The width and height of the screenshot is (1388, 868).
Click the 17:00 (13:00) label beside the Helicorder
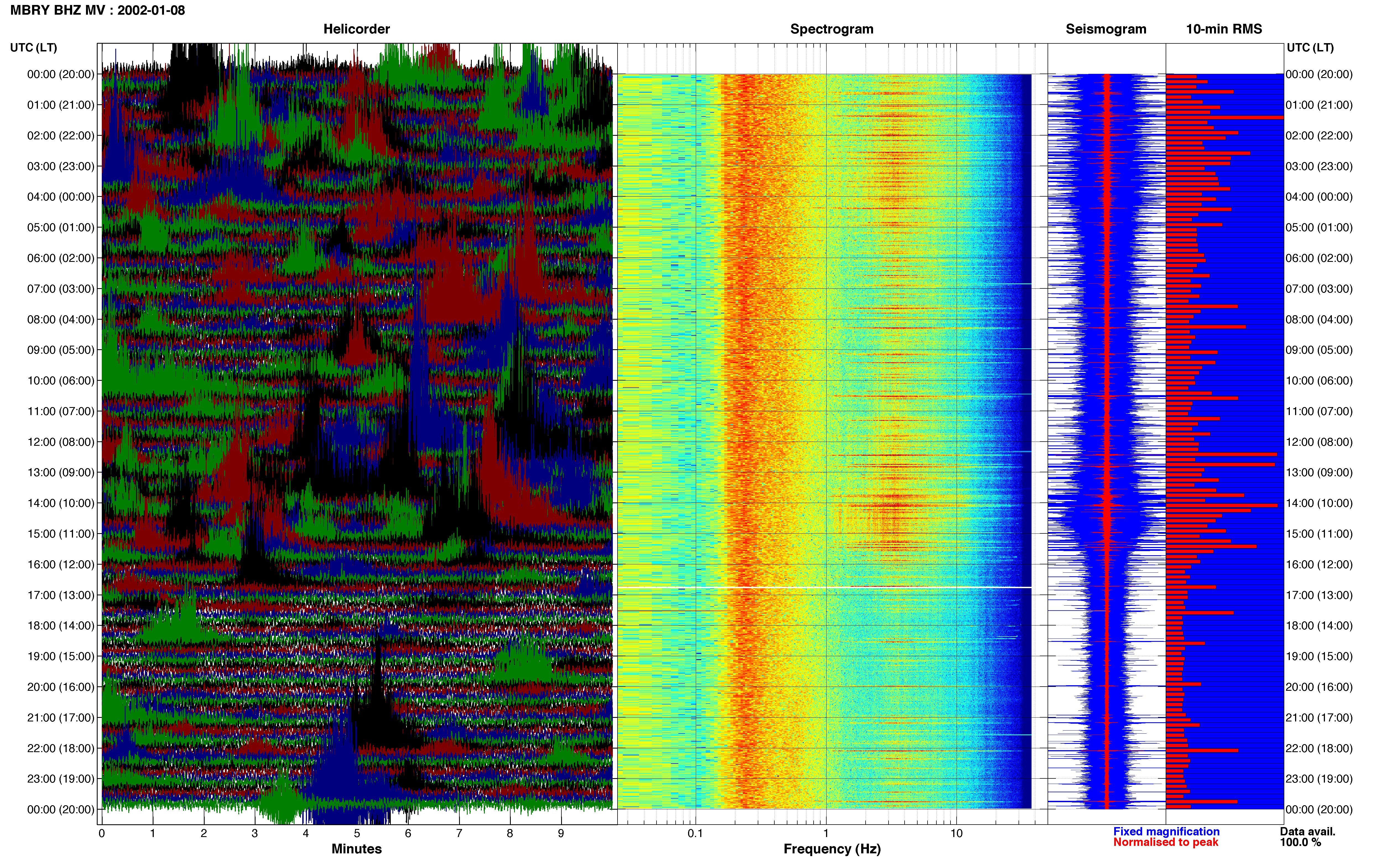point(61,595)
